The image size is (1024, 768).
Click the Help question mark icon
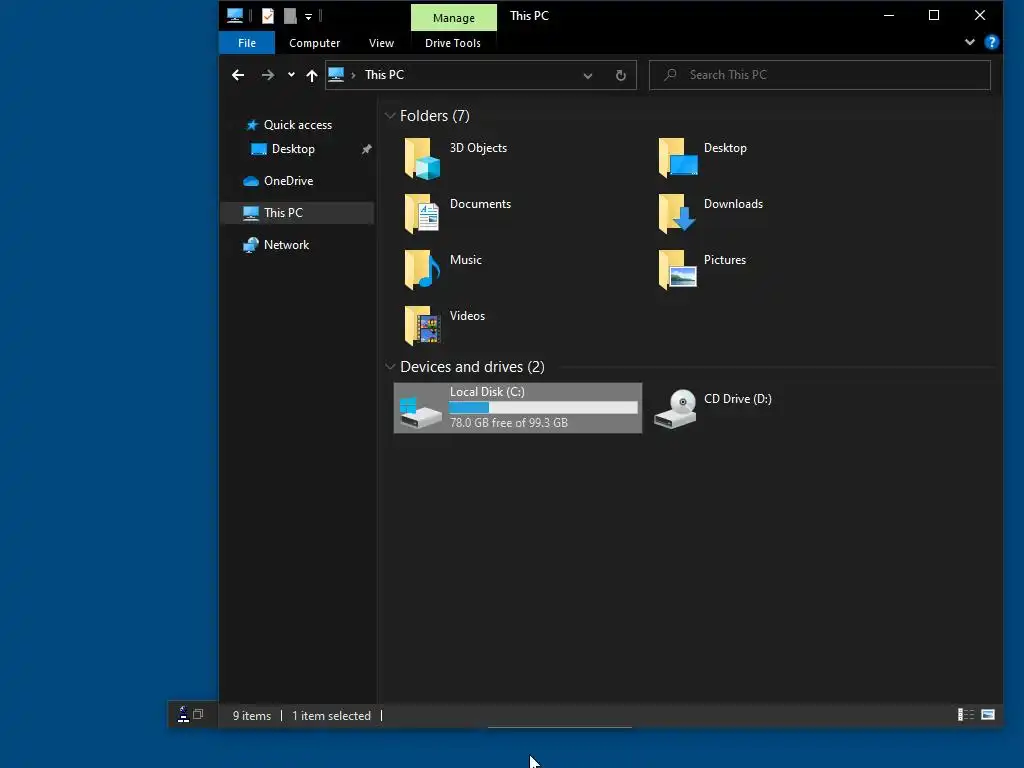(x=991, y=42)
